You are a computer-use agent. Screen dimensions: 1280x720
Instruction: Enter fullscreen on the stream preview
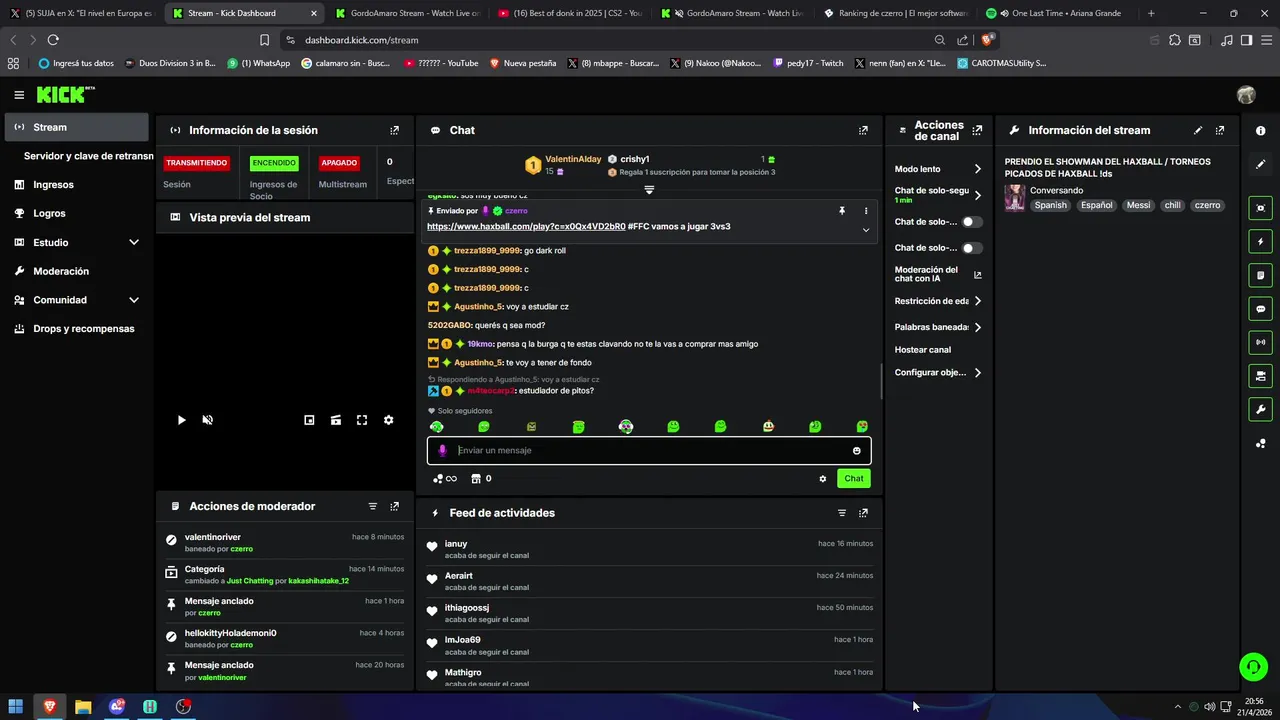point(362,420)
